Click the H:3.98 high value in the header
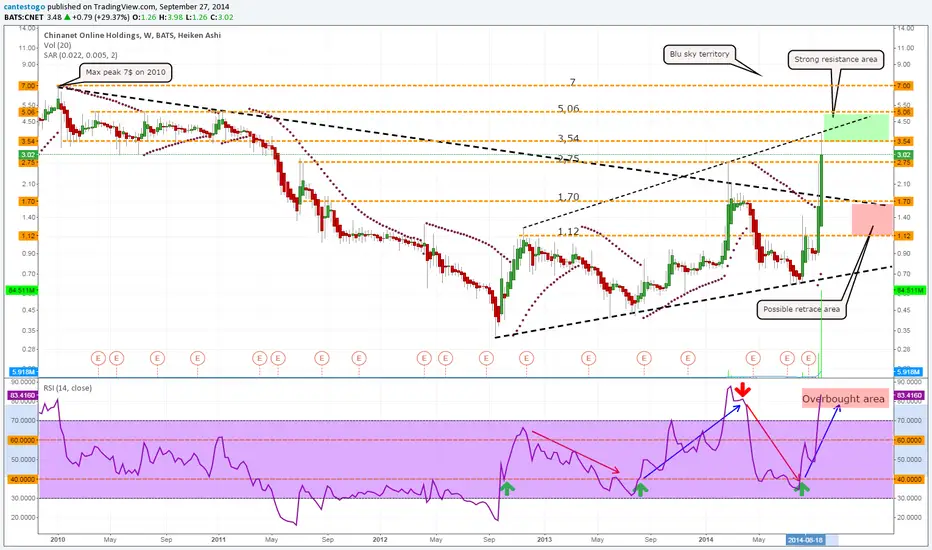This screenshot has height=550, width=932. coord(171,17)
